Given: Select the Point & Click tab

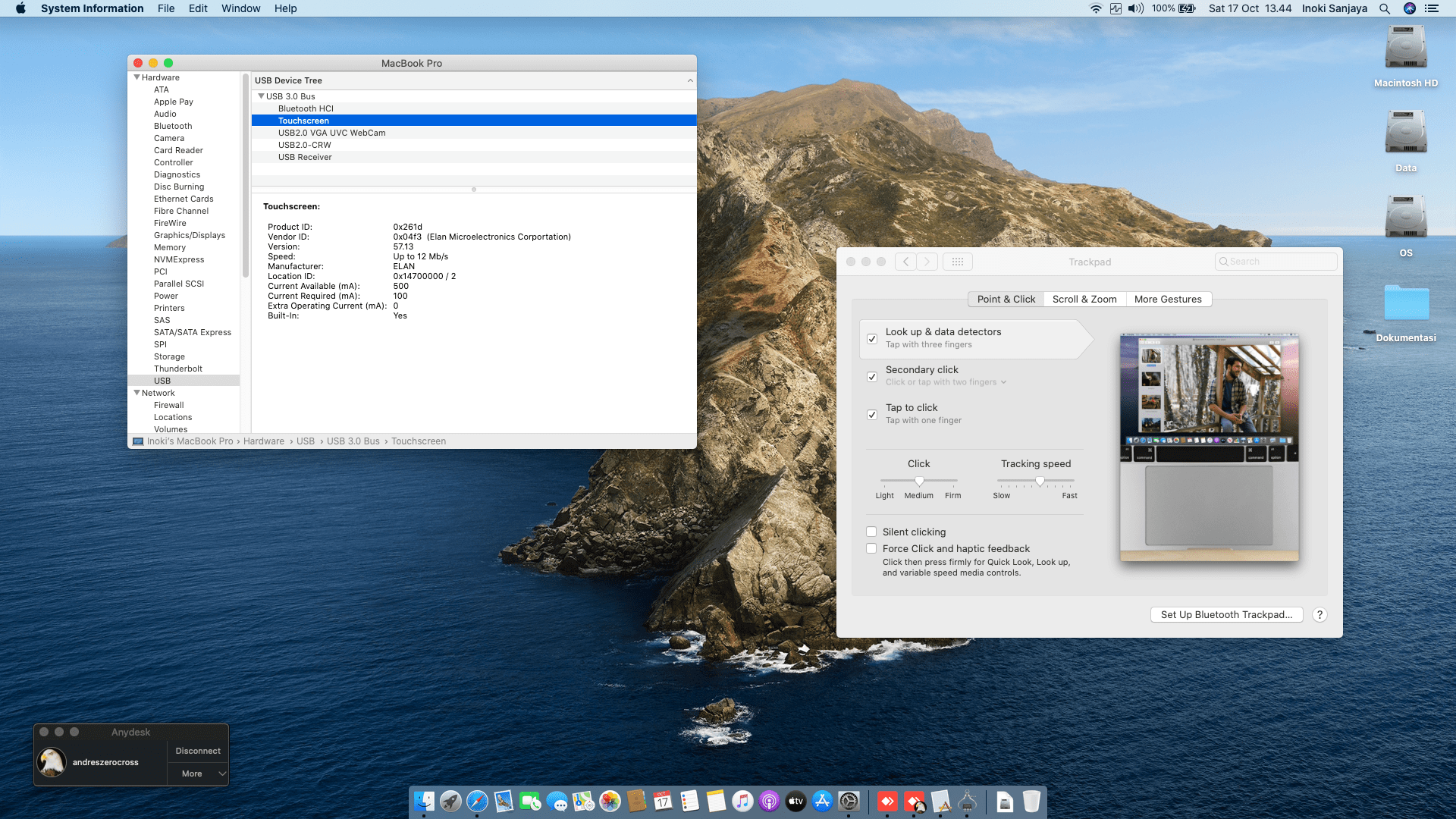Looking at the screenshot, I should point(1006,299).
